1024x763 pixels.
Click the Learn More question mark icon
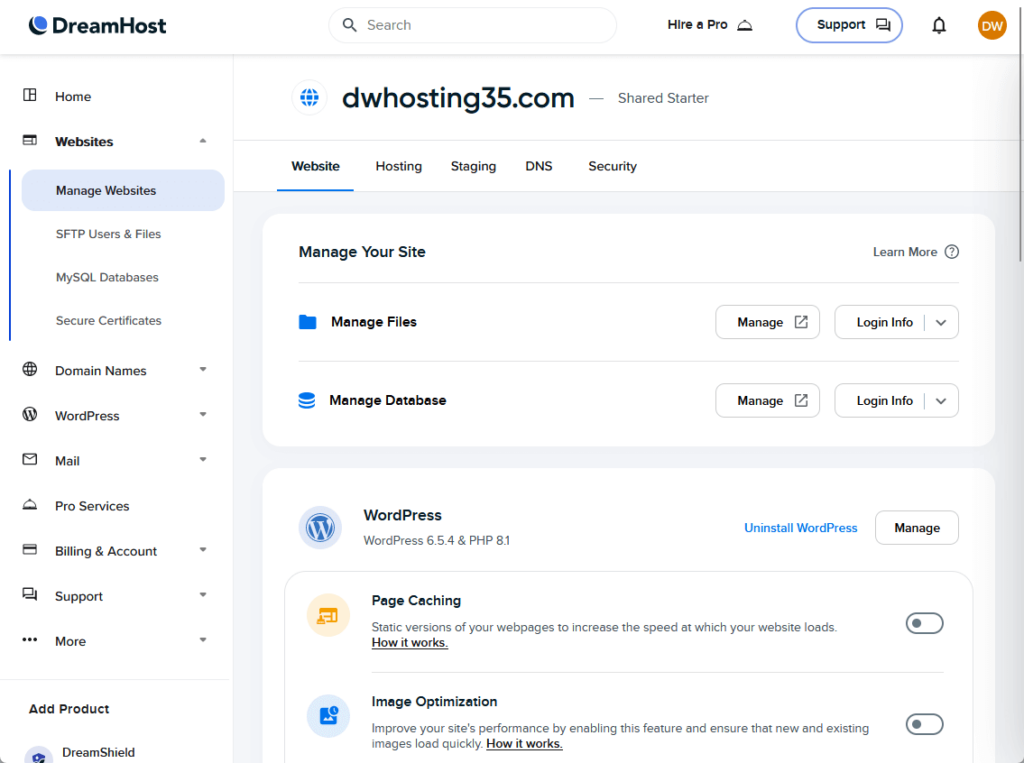tap(952, 252)
